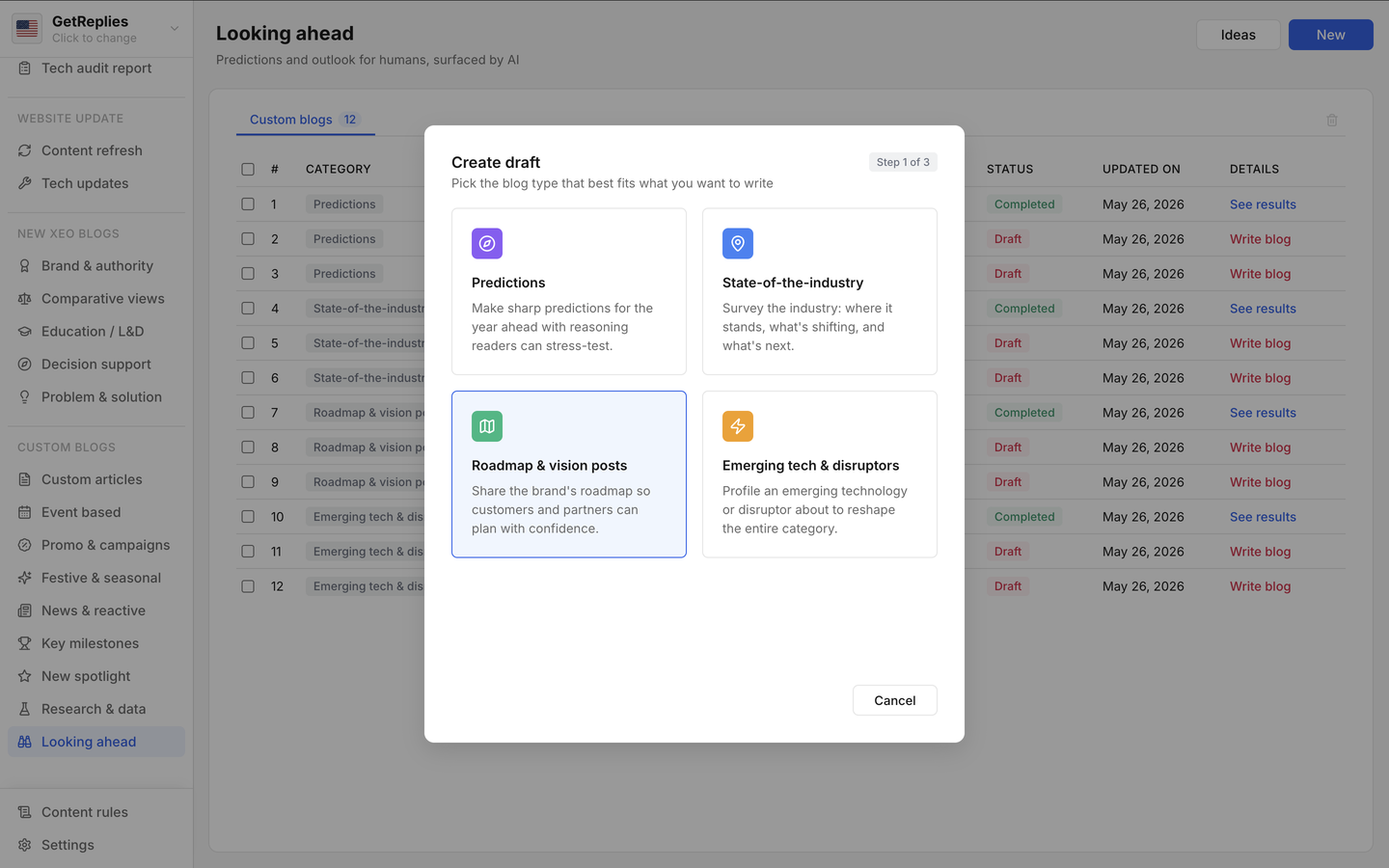This screenshot has width=1389, height=868.
Task: Check the checkbox for row 8
Action: pyautogui.click(x=248, y=448)
